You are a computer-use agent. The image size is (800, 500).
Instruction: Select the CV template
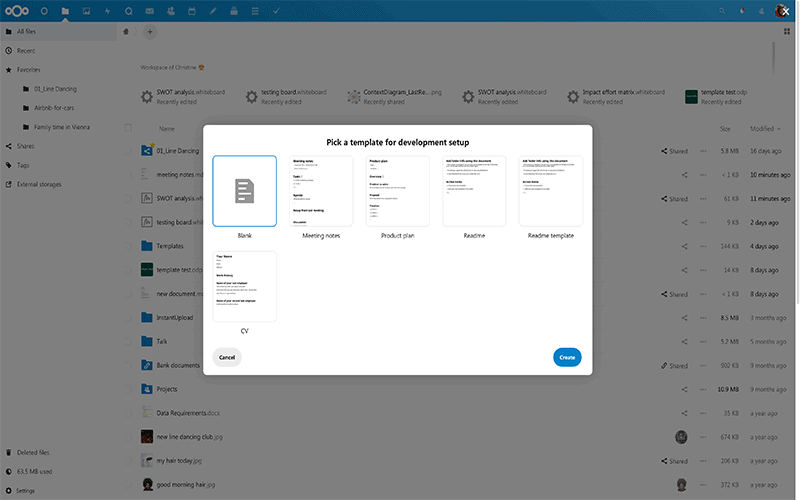point(244,286)
